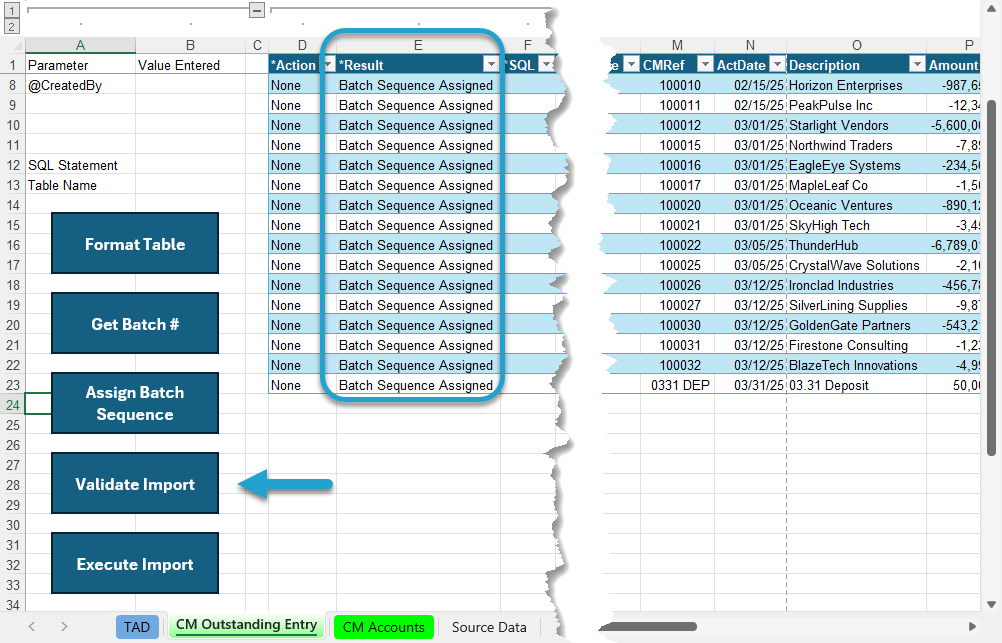The height and width of the screenshot is (643, 1002).
Task: Click the Oceanic Ventures cell
Action: (x=856, y=205)
